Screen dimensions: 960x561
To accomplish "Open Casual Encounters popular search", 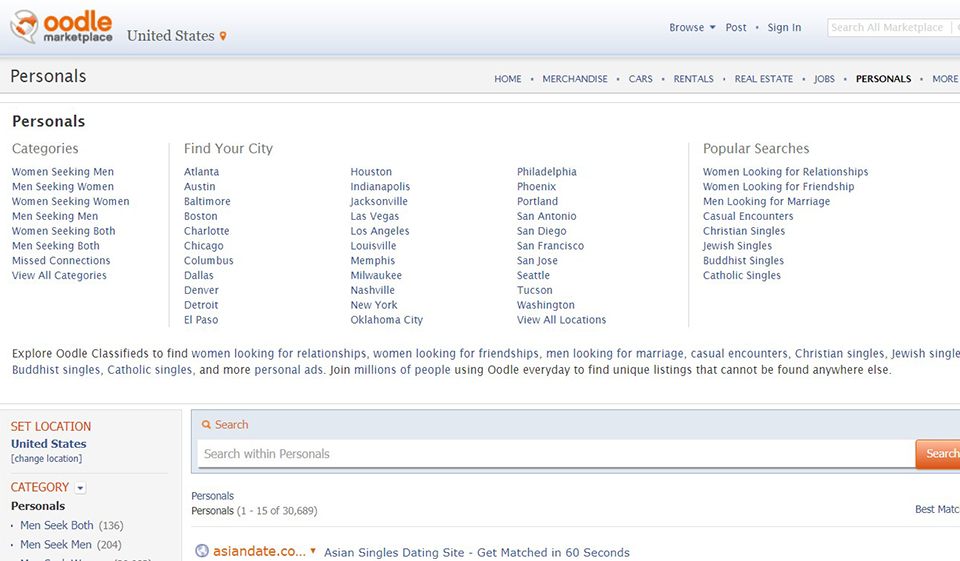I will [748, 216].
